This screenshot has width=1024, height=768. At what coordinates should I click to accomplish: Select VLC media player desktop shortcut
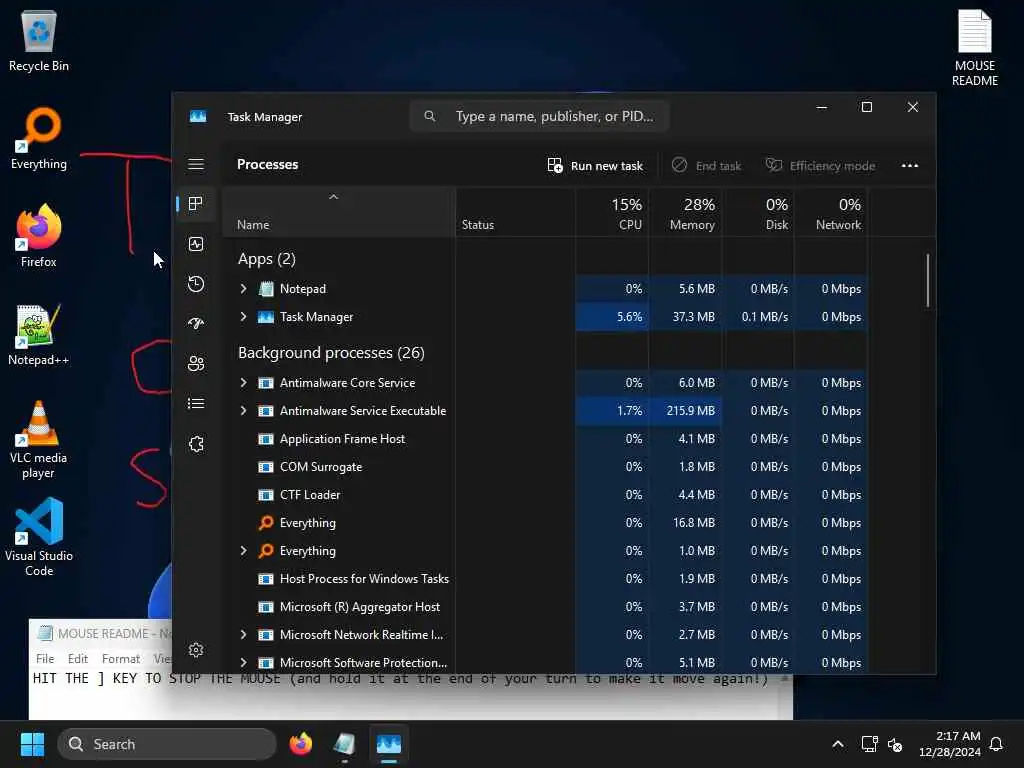click(x=39, y=440)
